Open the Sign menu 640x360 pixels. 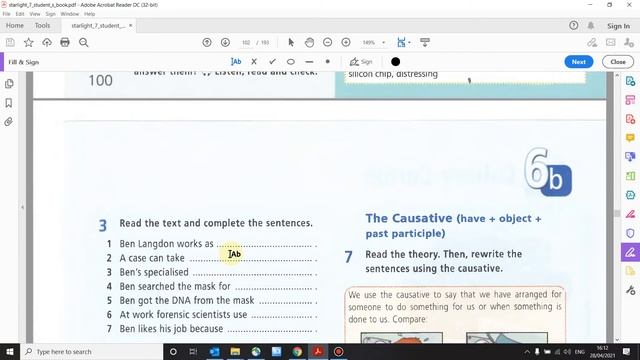click(50, 14)
